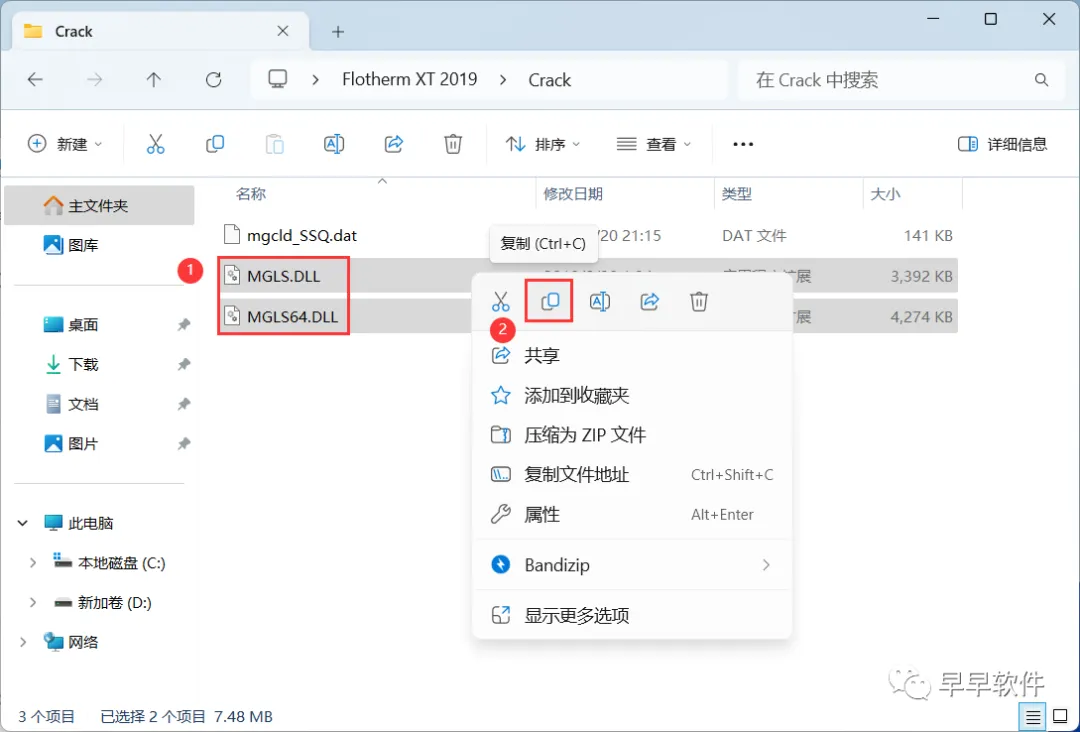This screenshot has height=732, width=1080.
Task: Close the Crack tab
Action: (282, 31)
